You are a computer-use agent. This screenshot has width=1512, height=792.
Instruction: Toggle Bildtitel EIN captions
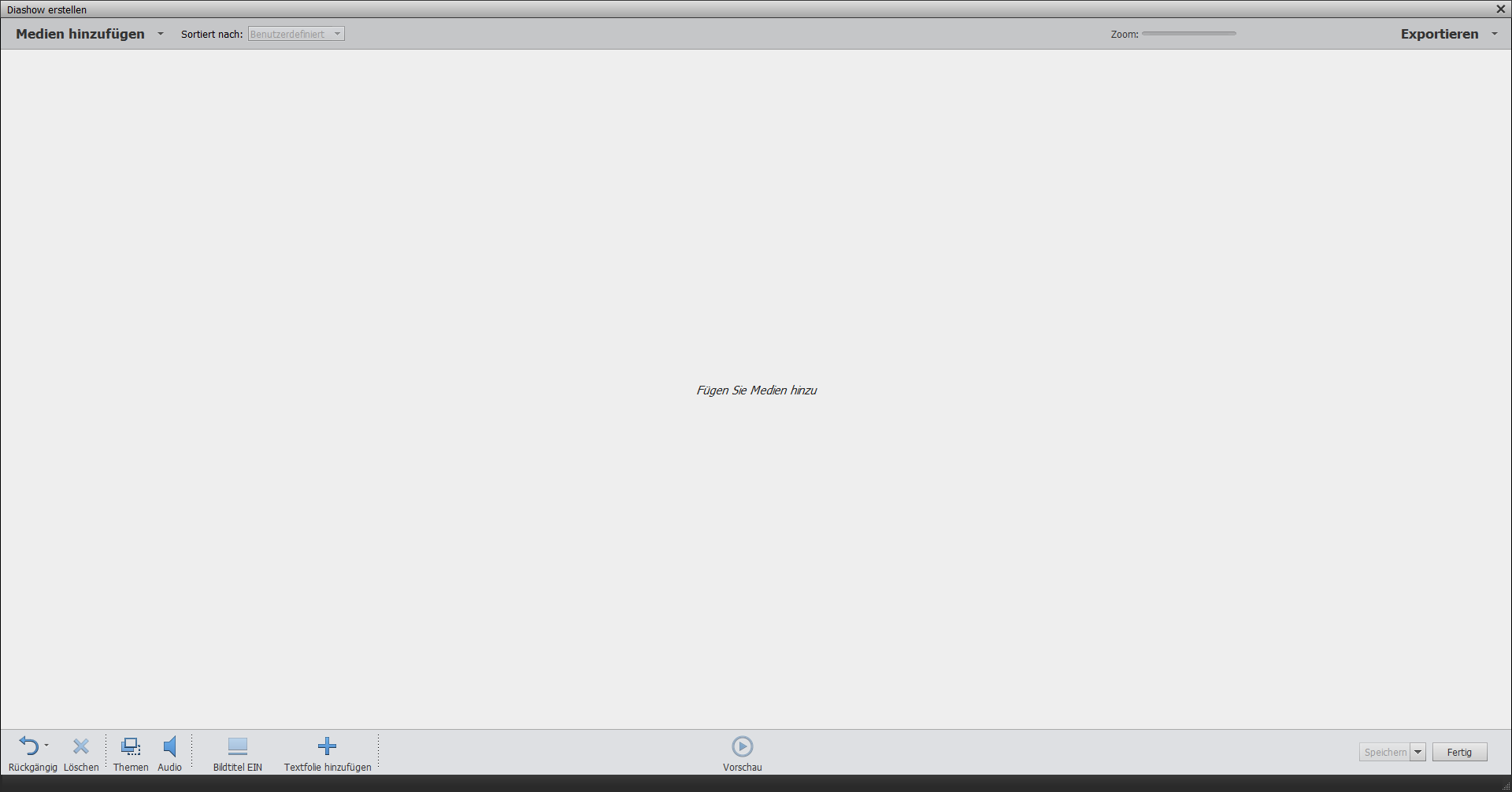[237, 746]
